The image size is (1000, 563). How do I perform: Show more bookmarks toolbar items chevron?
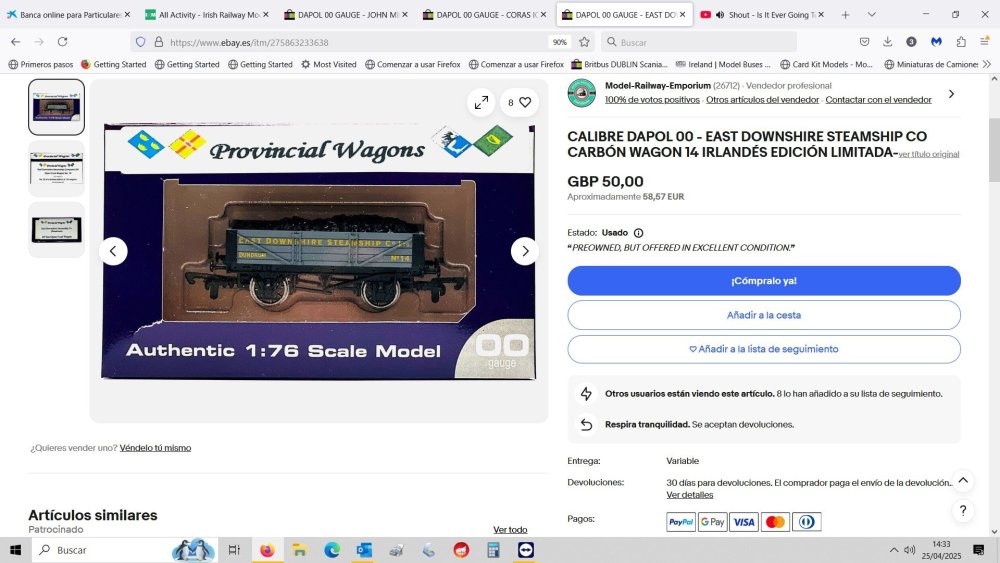click(x=987, y=64)
